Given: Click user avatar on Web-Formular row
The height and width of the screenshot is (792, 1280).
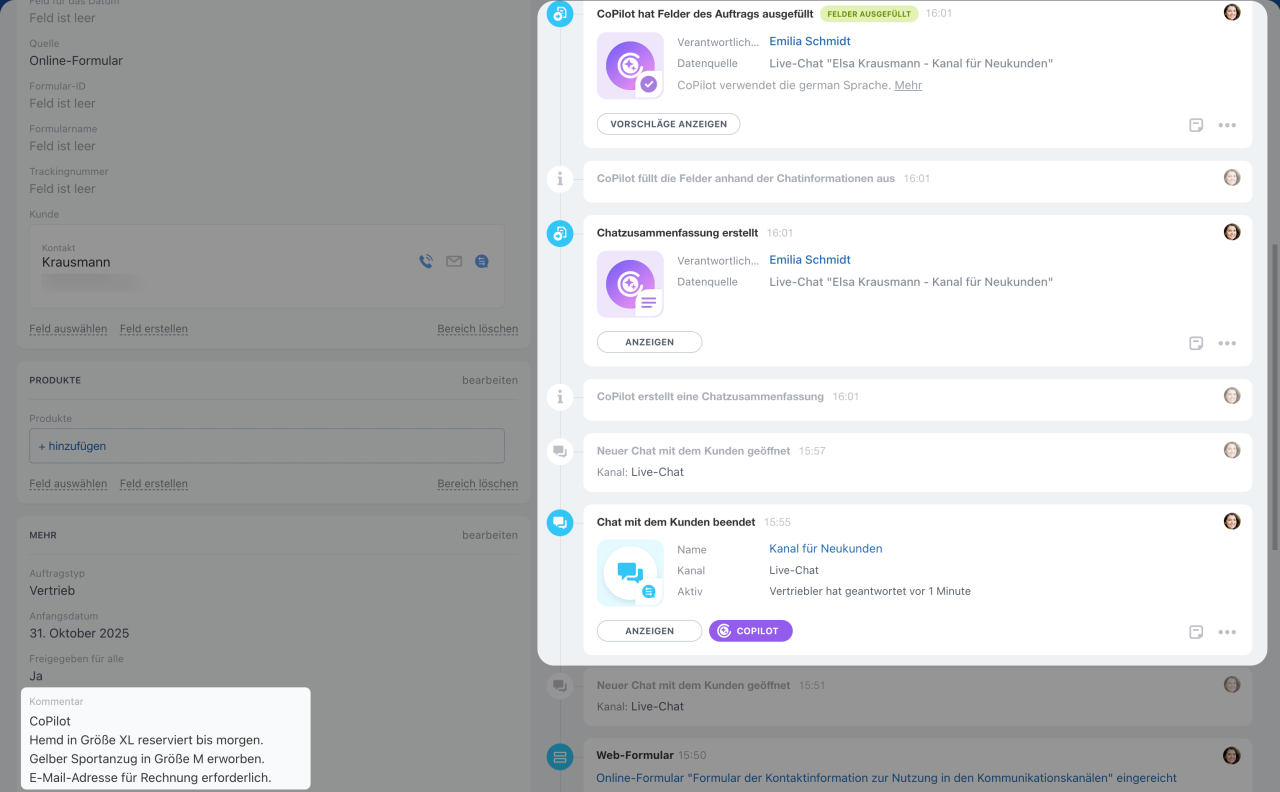Looking at the screenshot, I should tap(1232, 755).
